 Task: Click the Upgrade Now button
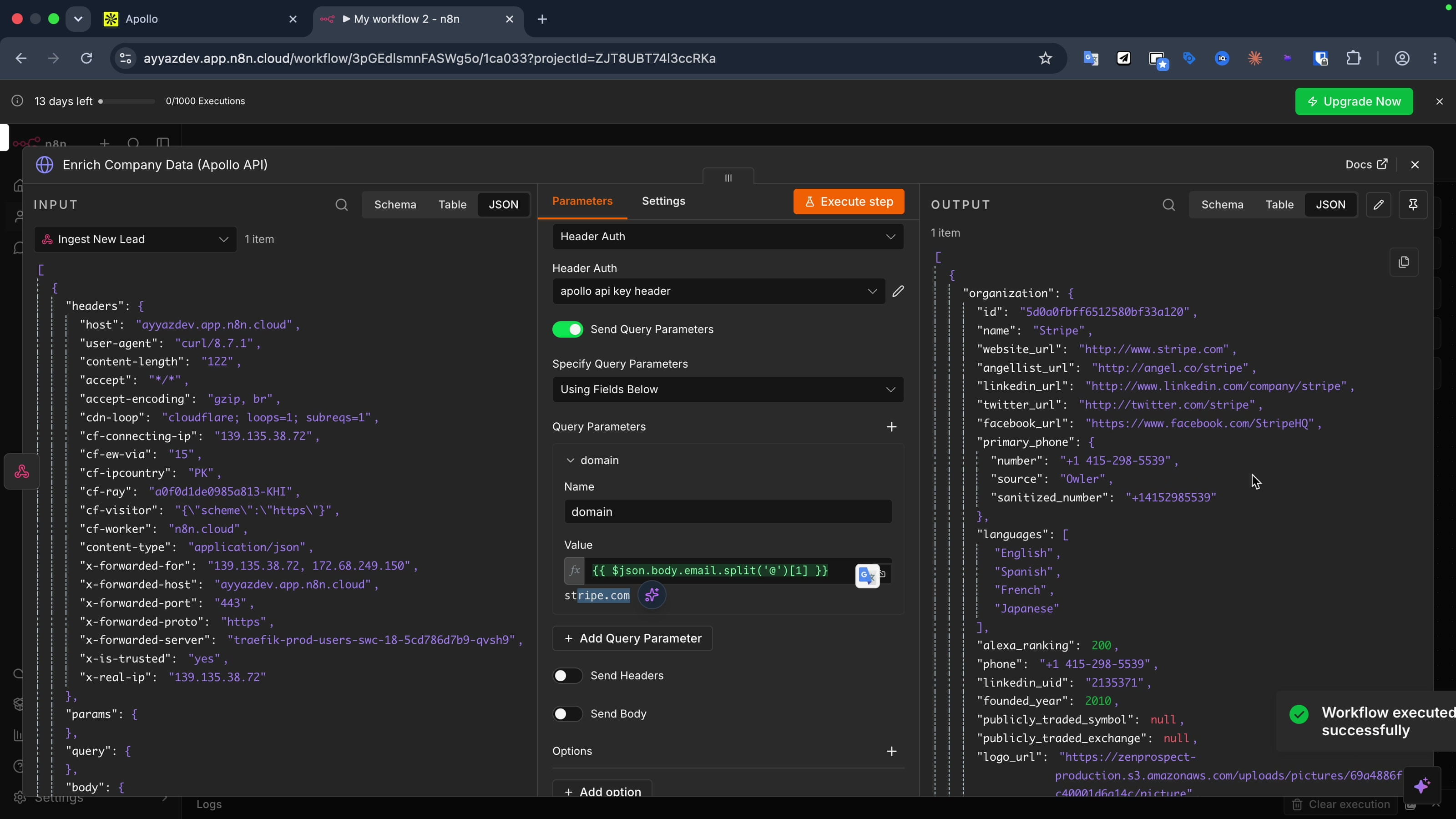(1354, 101)
